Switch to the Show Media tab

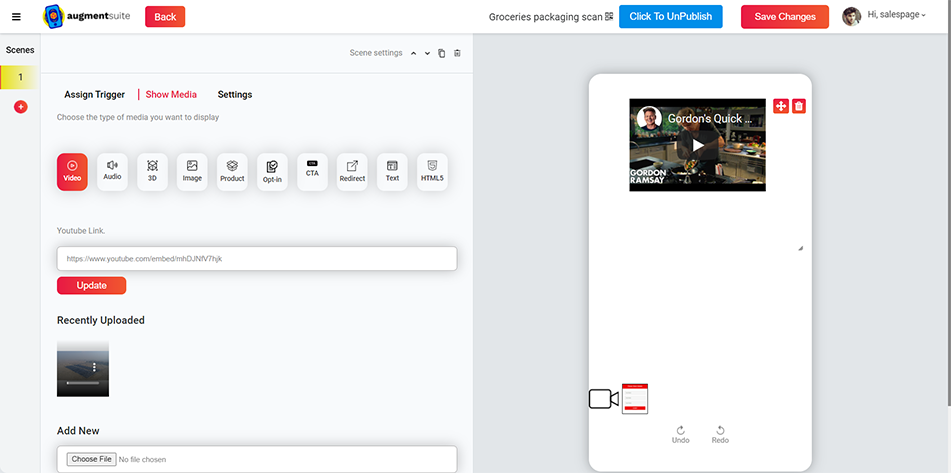(171, 95)
